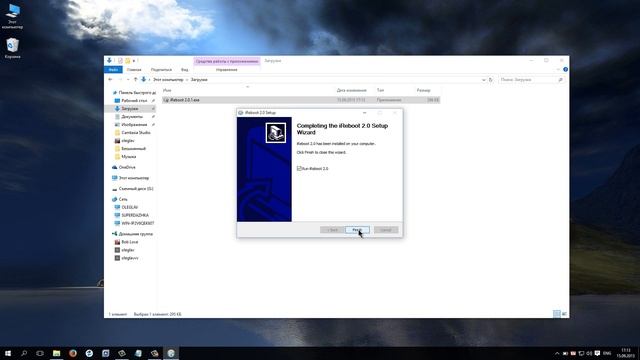
Task: Open the Вид ribbon tab
Action: [184, 70]
